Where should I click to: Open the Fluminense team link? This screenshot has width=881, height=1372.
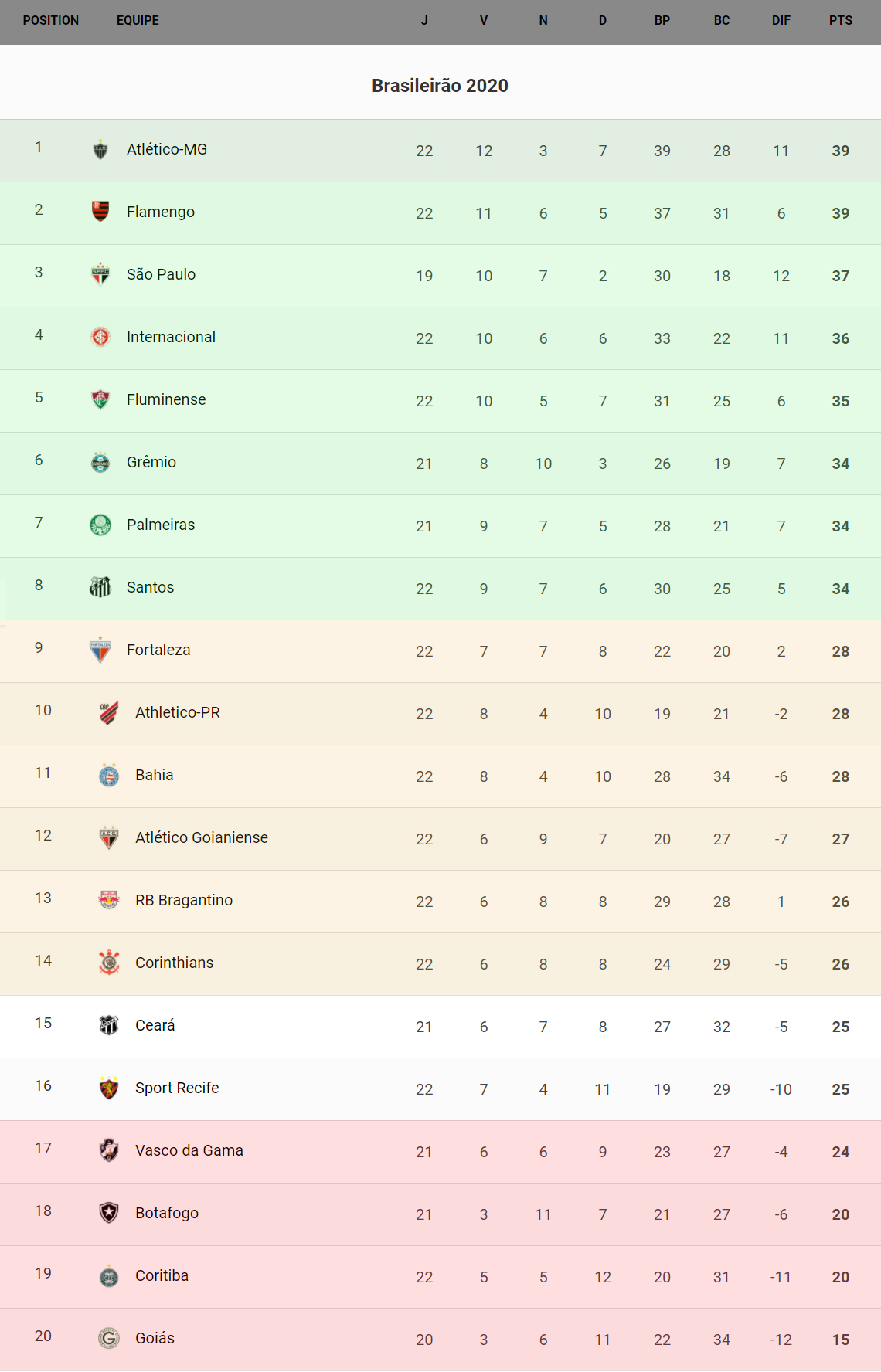click(x=166, y=399)
